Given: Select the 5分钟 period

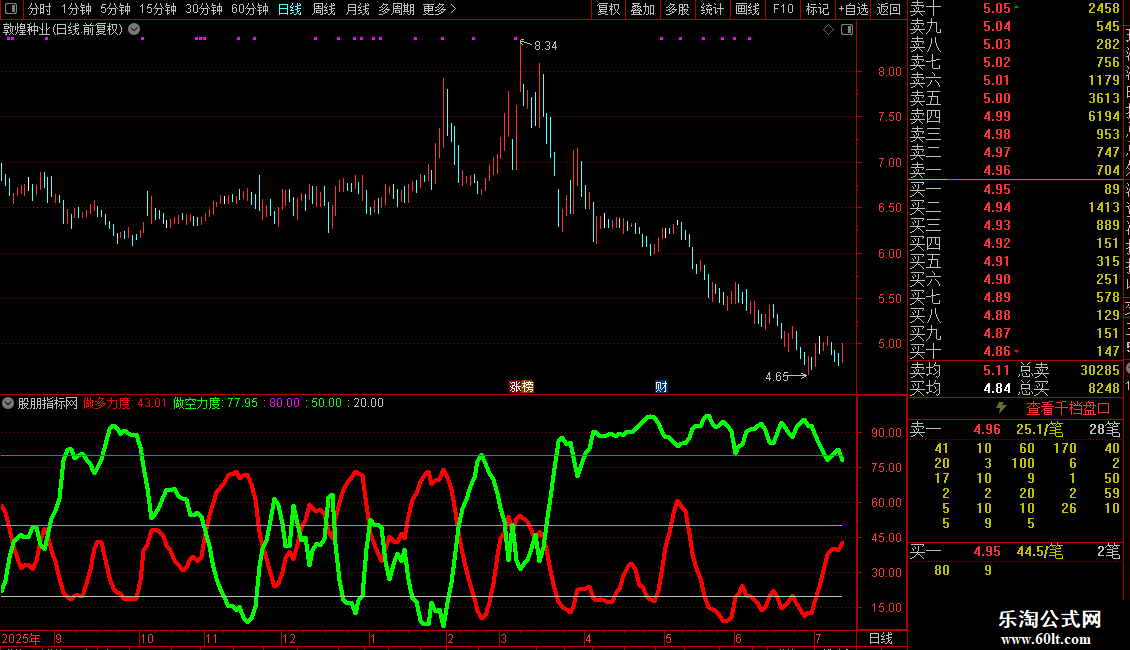Looking at the screenshot, I should (115, 9).
